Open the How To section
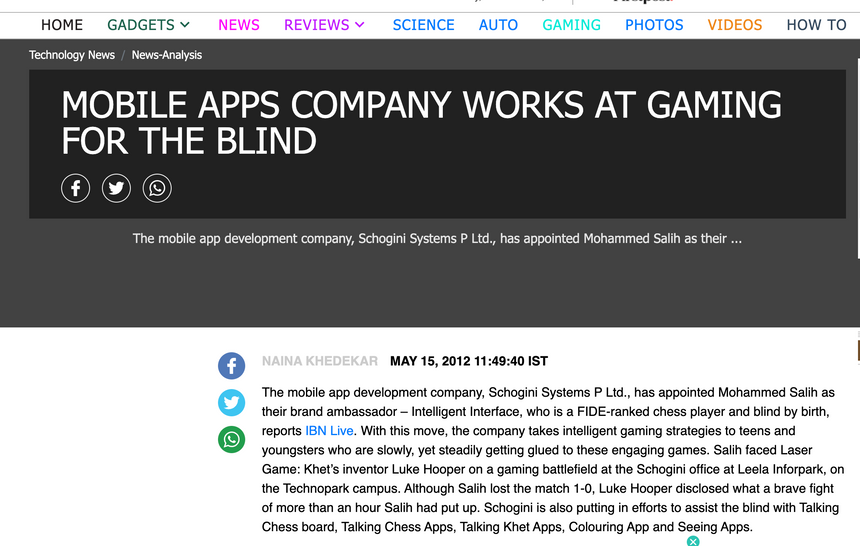Viewport: 860px width, 546px height. click(x=816, y=25)
